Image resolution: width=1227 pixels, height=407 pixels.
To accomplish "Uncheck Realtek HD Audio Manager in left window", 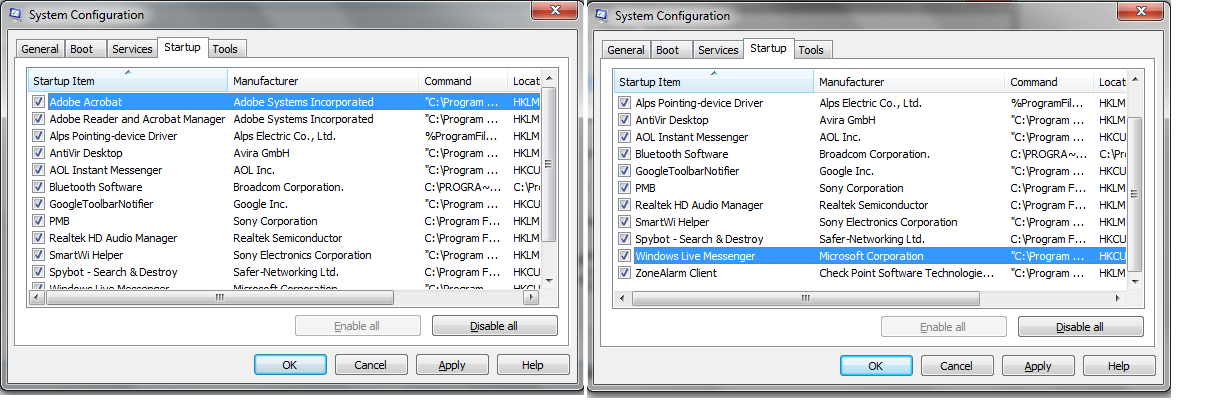I will point(39,238).
